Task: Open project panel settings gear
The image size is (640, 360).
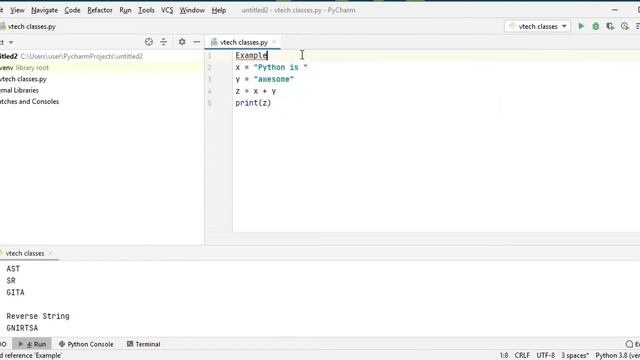Action: [182, 42]
